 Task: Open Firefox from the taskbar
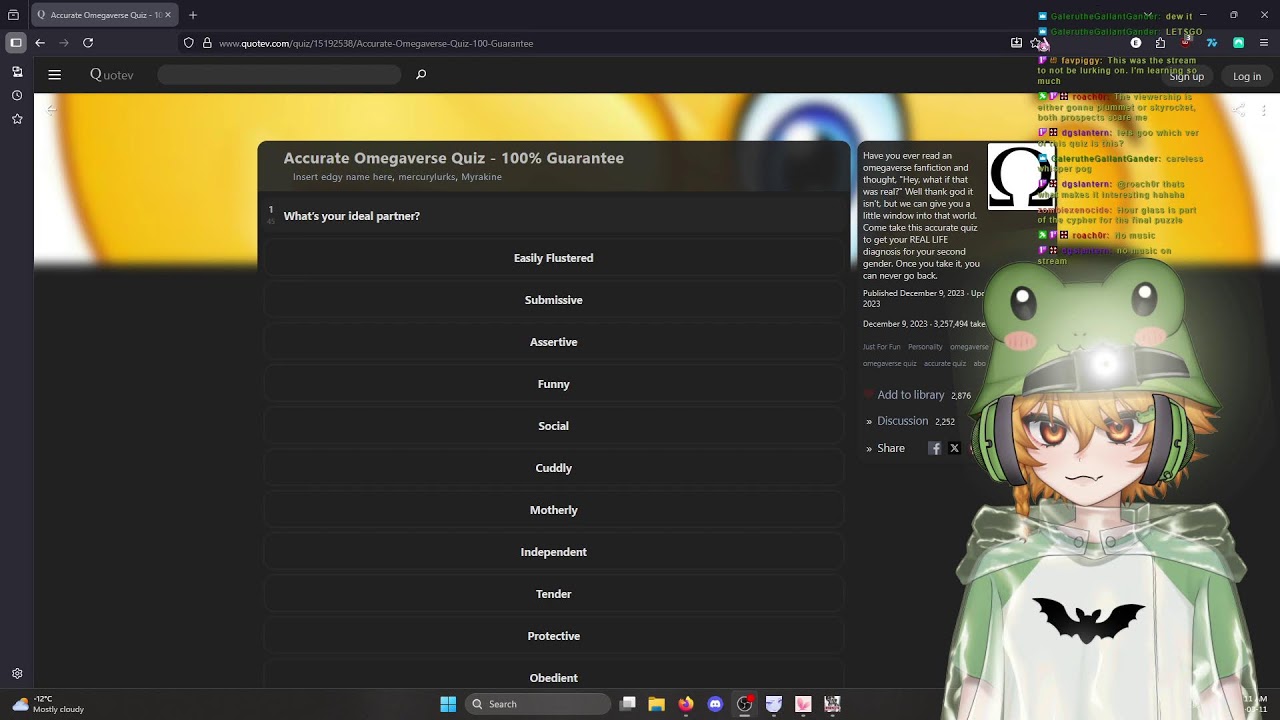(x=685, y=704)
